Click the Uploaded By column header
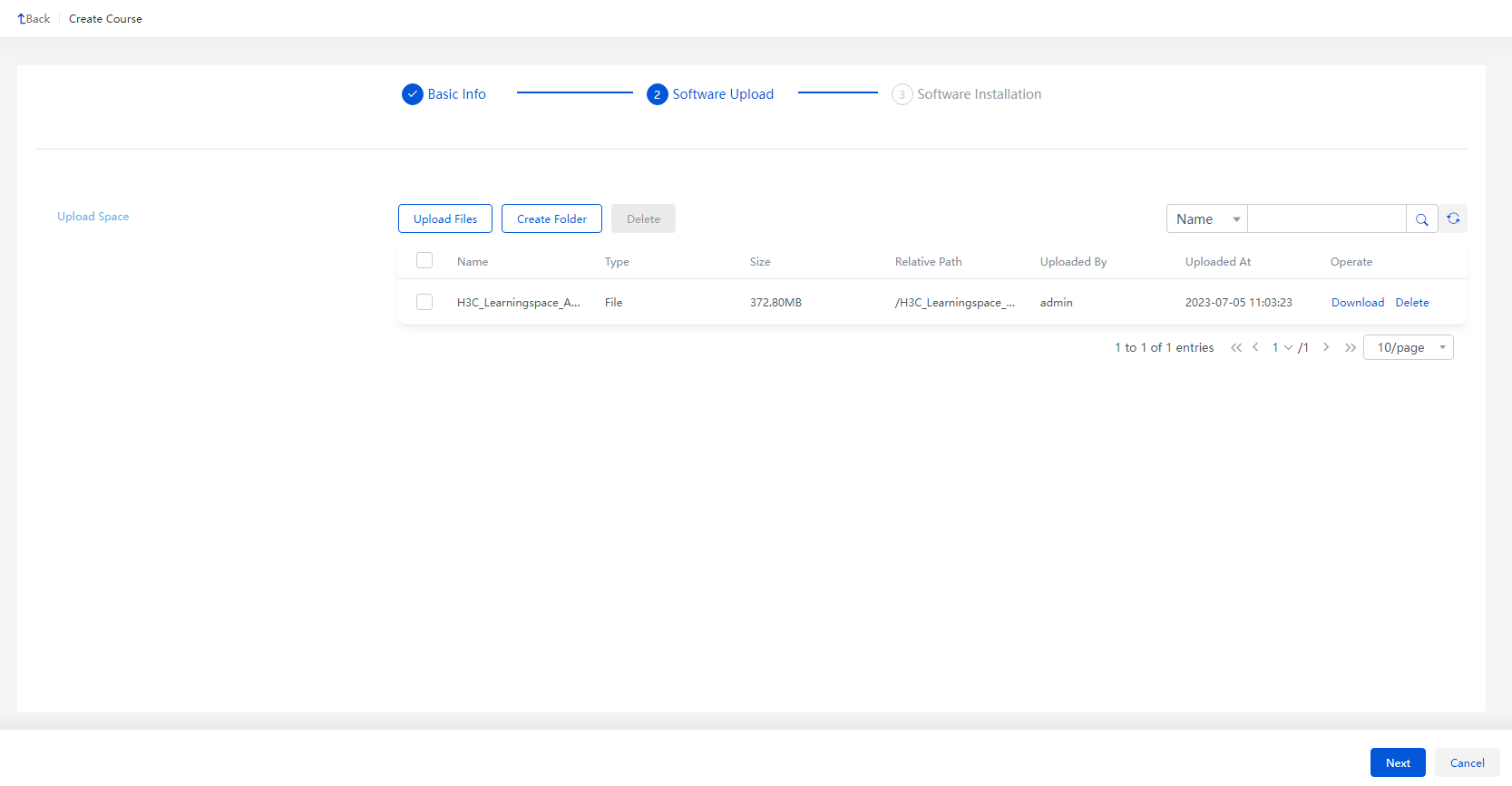1512x786 pixels. (x=1074, y=262)
